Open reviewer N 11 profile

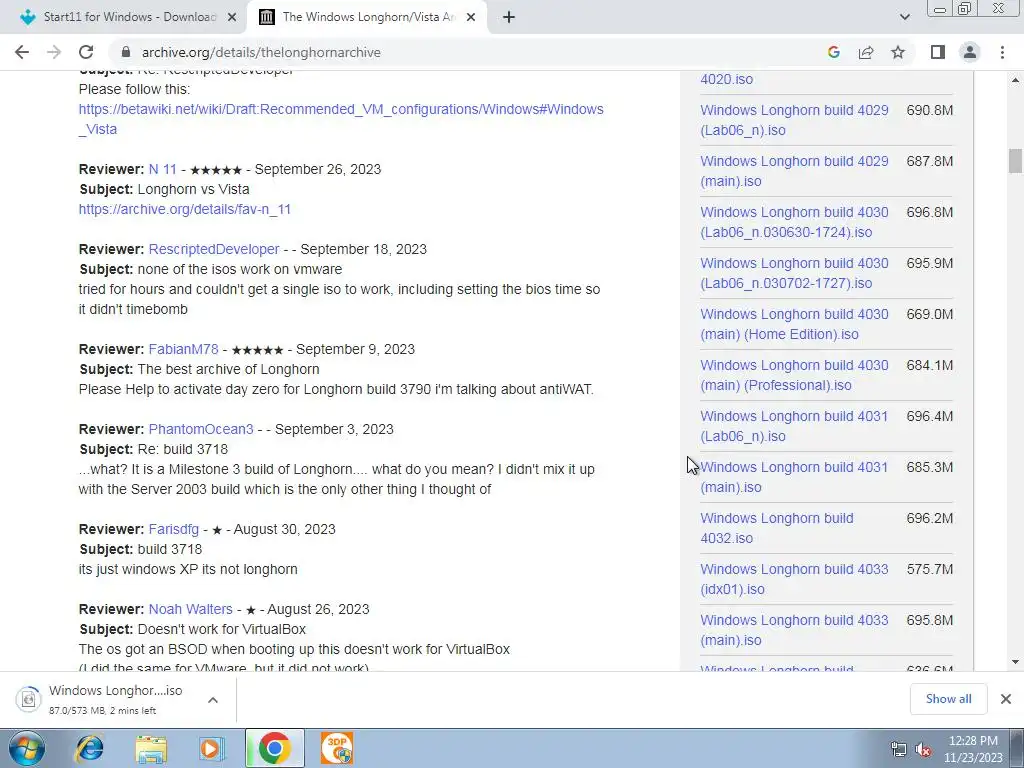point(163,169)
